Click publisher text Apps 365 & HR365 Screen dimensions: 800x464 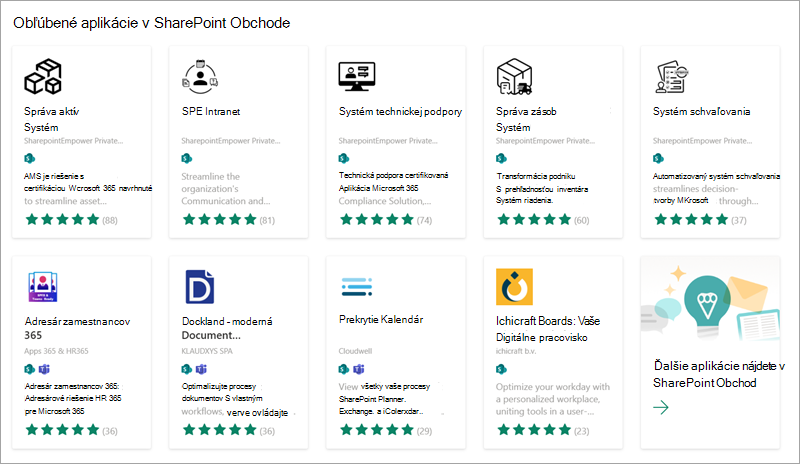coord(56,351)
